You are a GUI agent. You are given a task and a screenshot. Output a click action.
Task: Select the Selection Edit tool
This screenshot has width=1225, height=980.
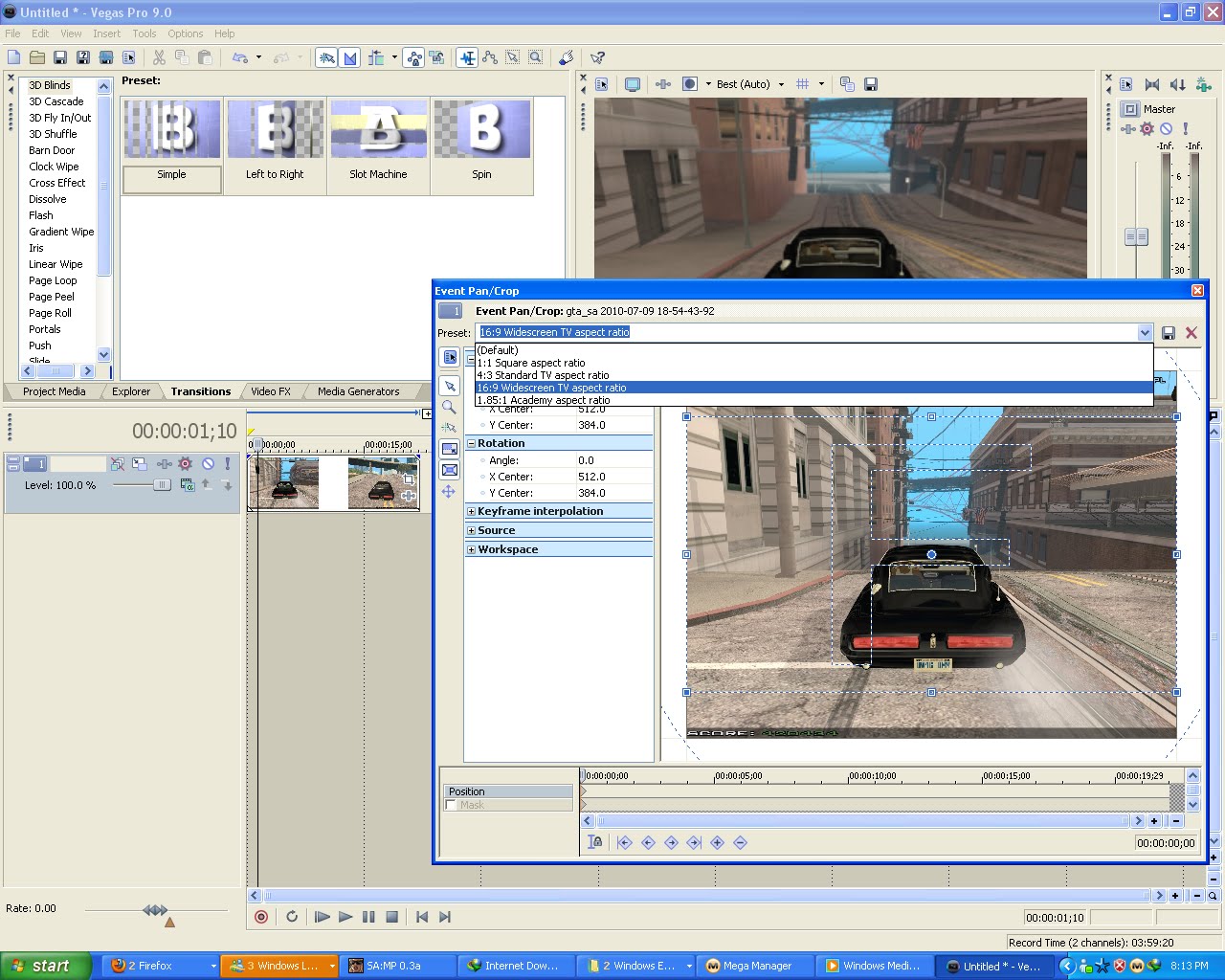(x=513, y=57)
